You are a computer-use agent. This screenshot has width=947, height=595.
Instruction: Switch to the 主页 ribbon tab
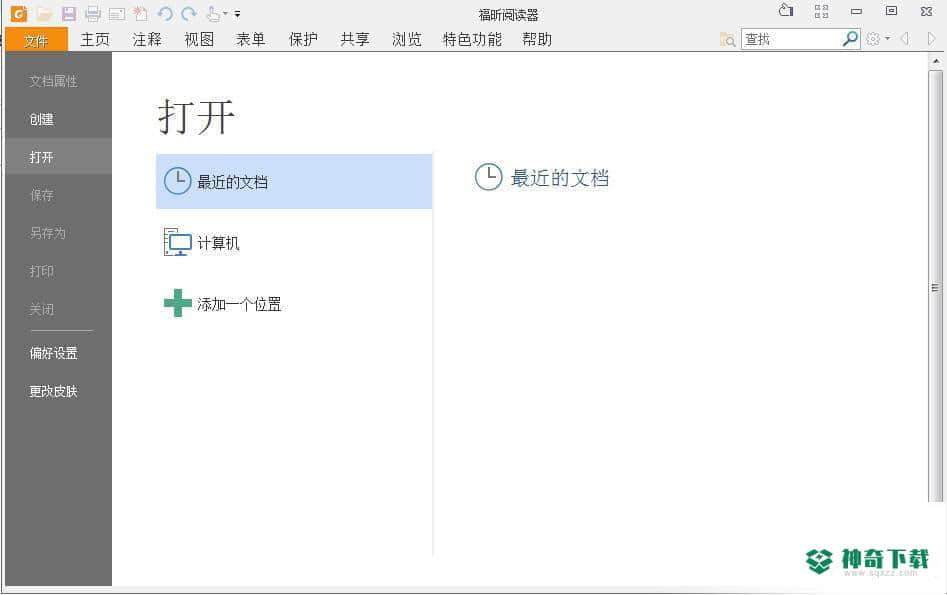(x=95, y=39)
